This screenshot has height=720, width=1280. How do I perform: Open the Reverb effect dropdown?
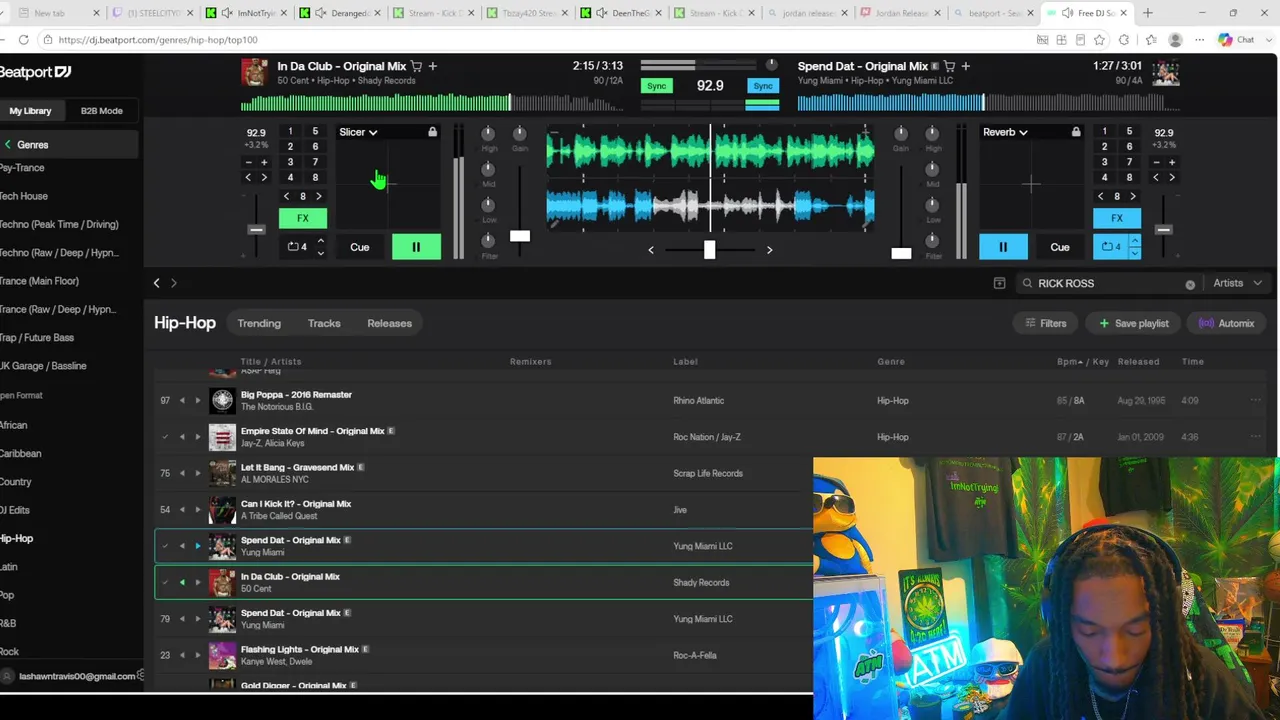pyautogui.click(x=1005, y=132)
